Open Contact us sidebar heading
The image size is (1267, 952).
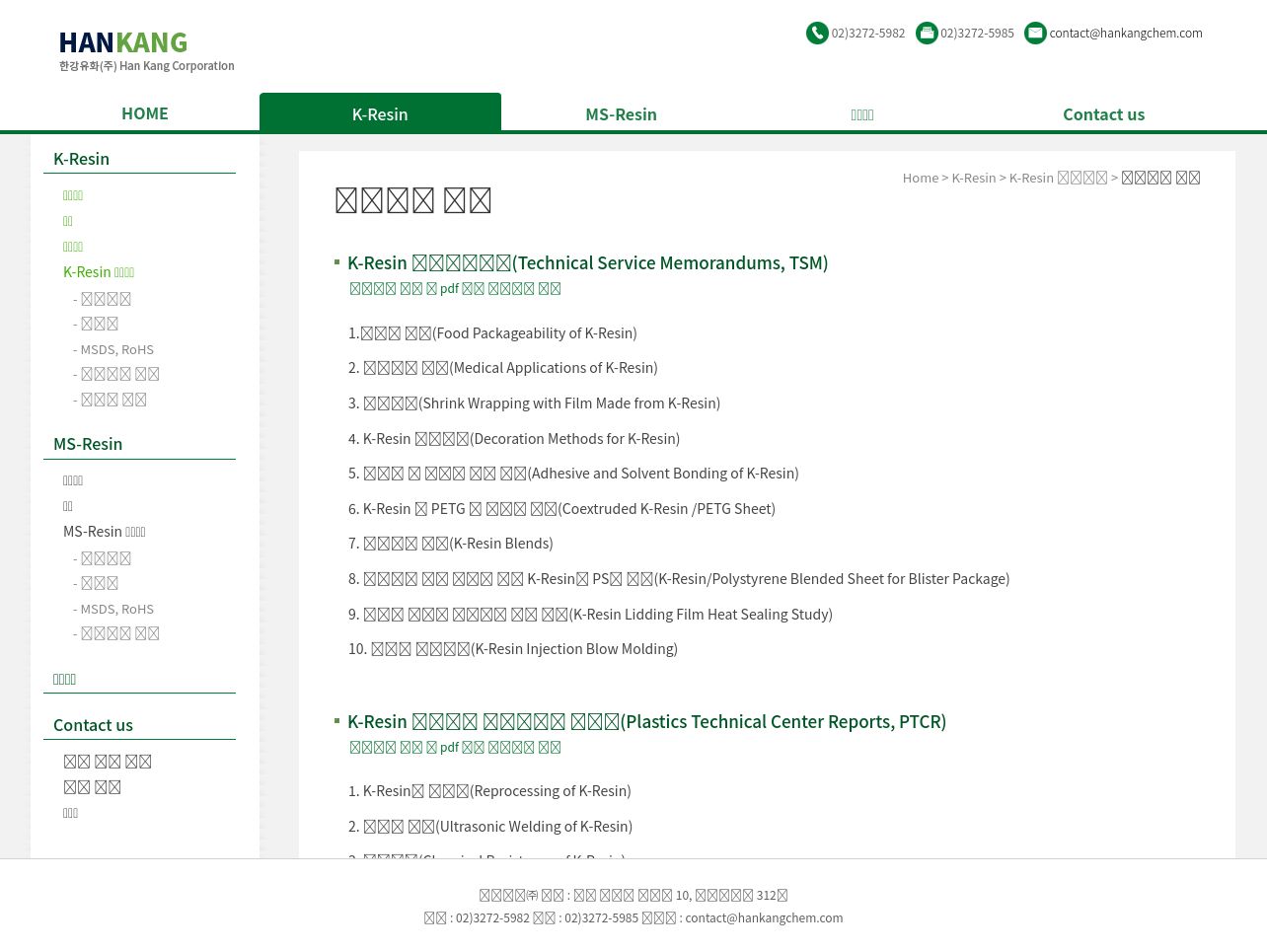[93, 725]
